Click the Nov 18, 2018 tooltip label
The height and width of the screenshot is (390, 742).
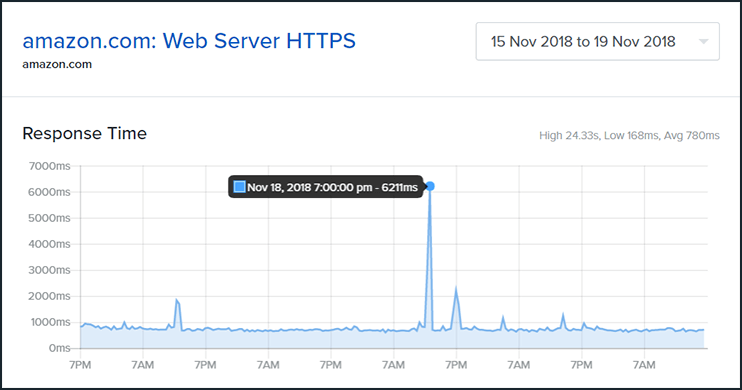coord(332,187)
